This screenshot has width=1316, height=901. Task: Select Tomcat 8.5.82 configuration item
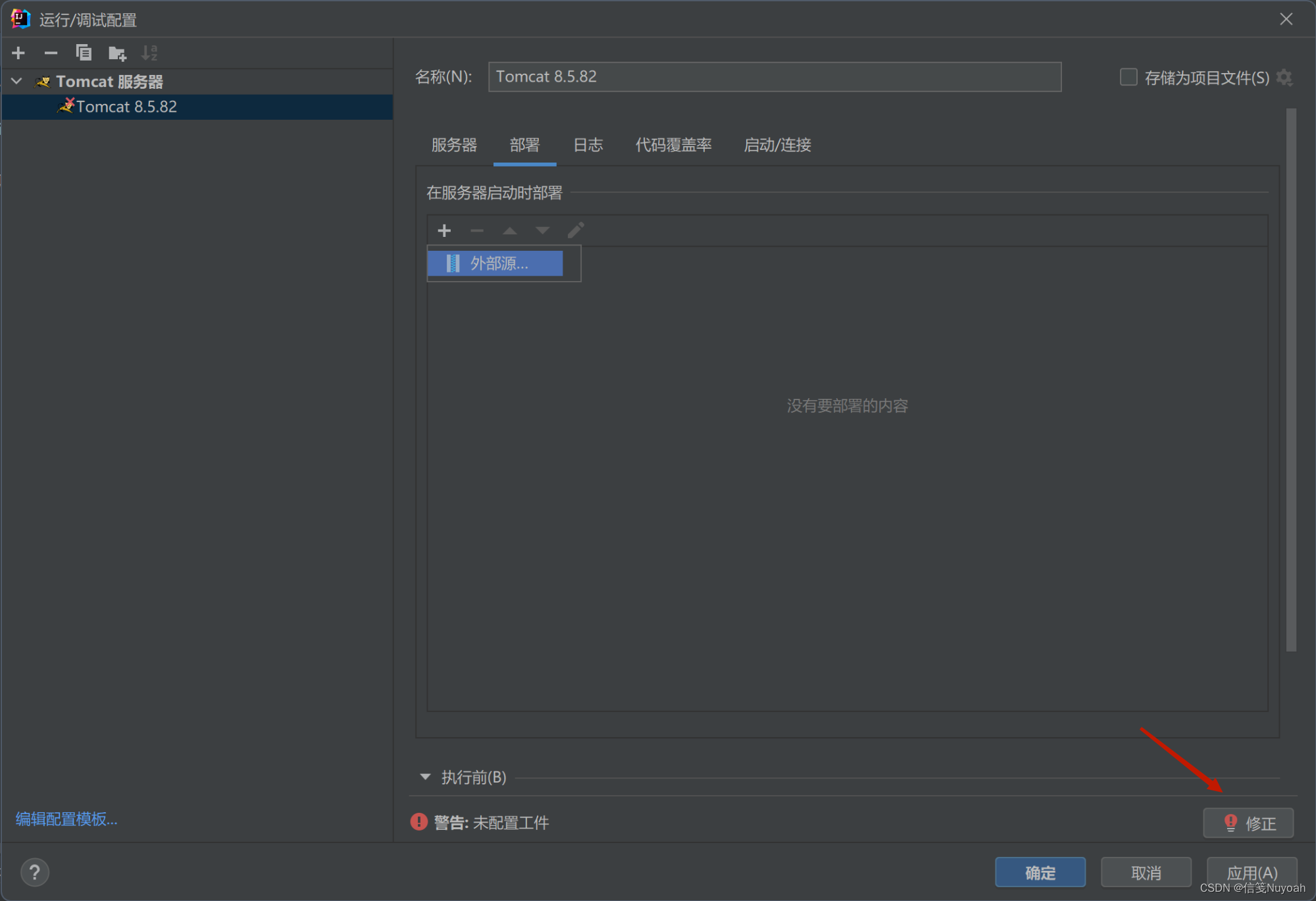pos(197,107)
